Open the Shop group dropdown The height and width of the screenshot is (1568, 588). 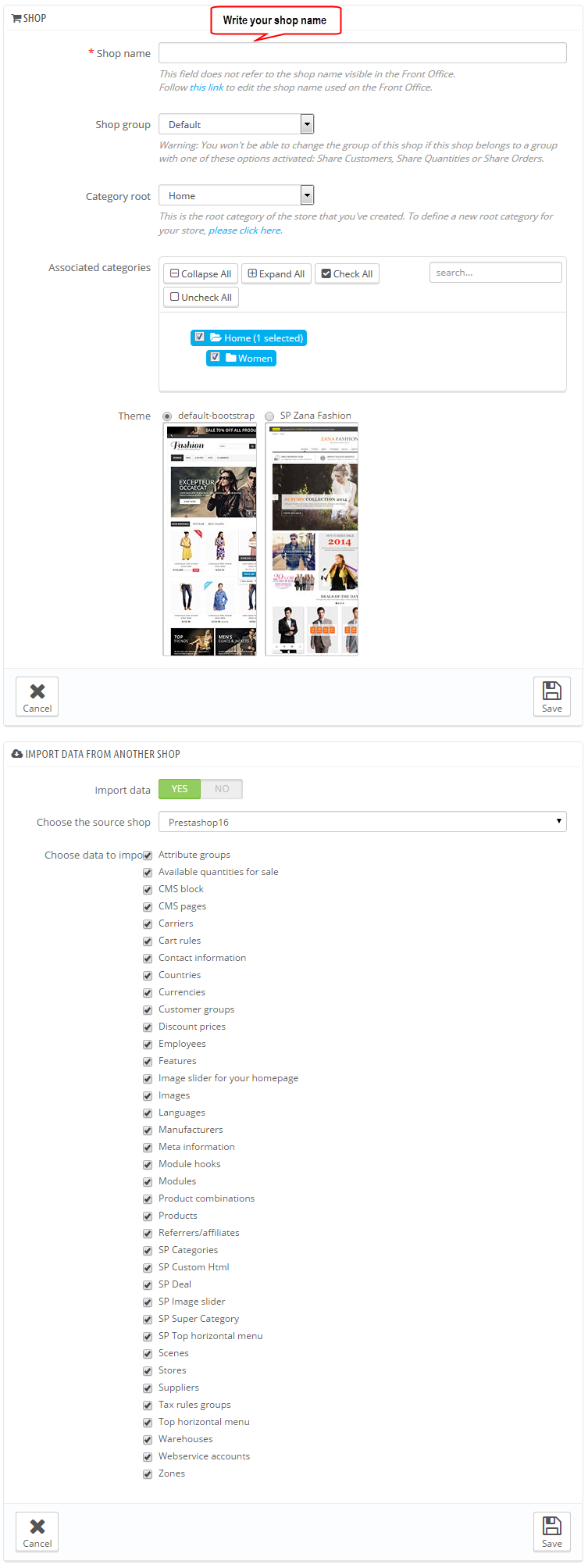[237, 124]
